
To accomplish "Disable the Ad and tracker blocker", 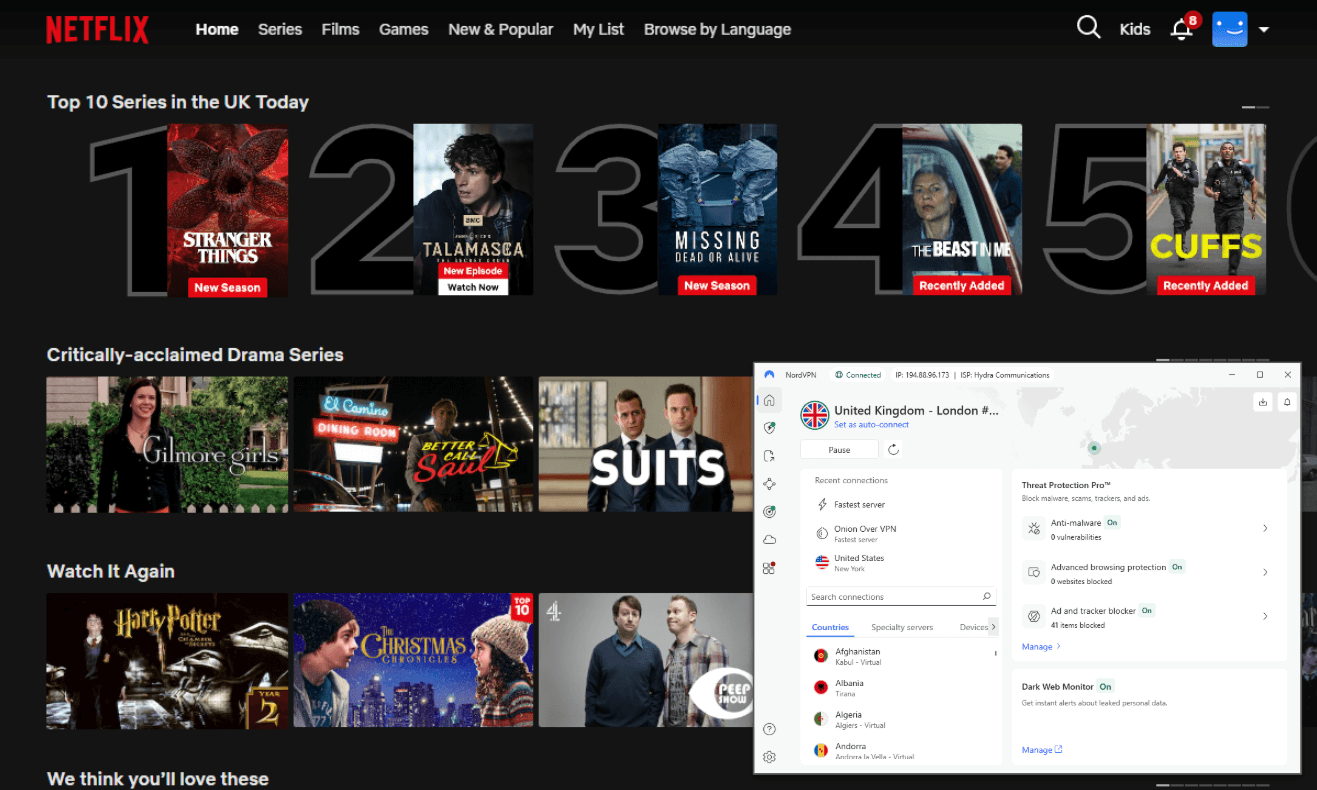I will point(1148,610).
